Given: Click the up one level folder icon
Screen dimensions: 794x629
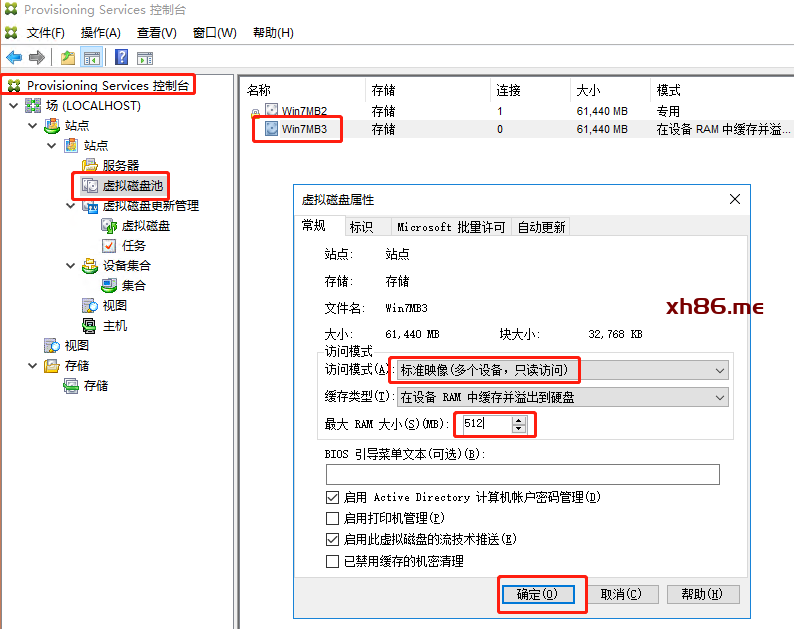Looking at the screenshot, I should point(68,58).
